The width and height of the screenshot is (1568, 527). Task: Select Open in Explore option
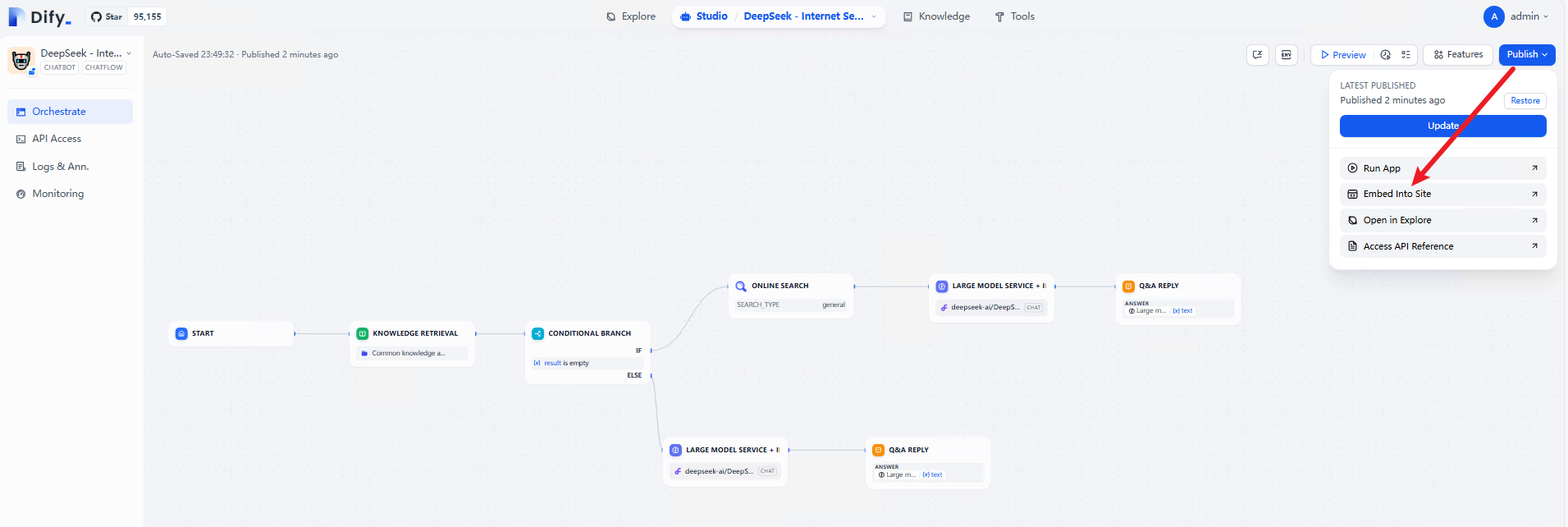[x=1442, y=221]
